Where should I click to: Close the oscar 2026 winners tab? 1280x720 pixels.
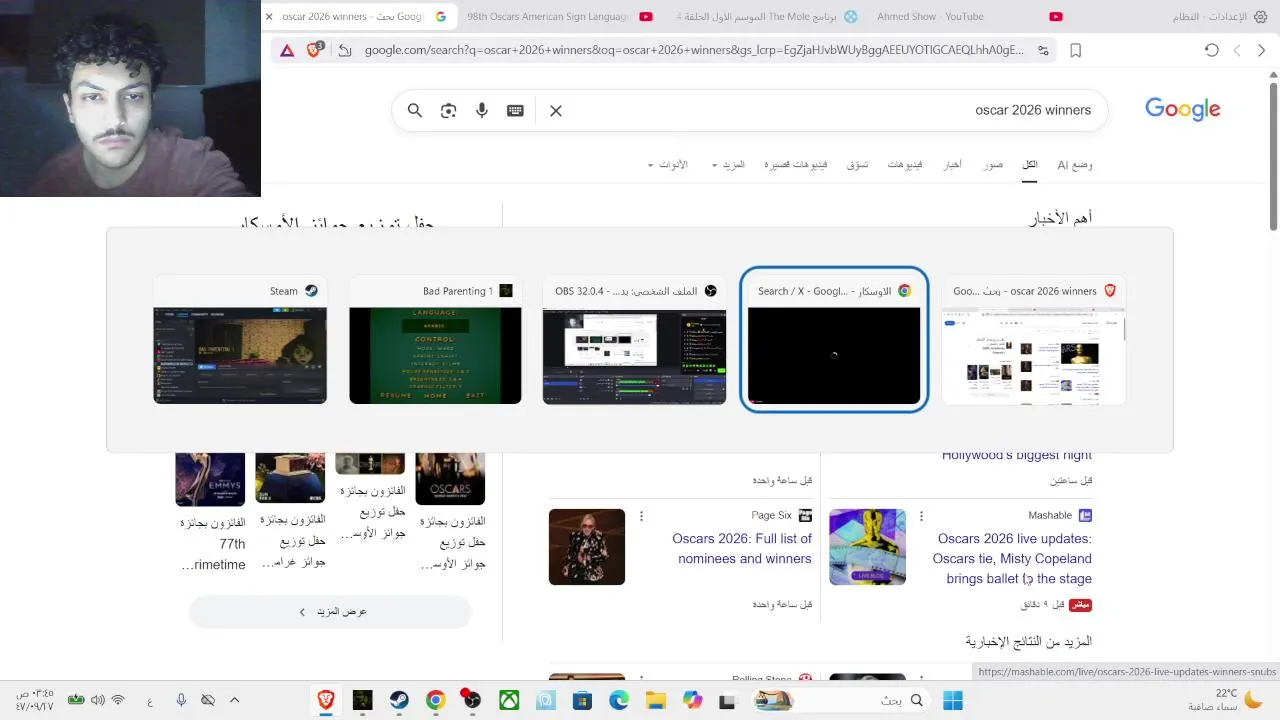269,17
